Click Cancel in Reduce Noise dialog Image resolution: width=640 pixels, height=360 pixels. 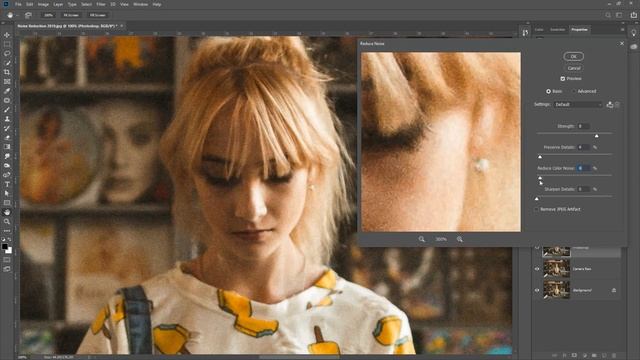(x=573, y=68)
